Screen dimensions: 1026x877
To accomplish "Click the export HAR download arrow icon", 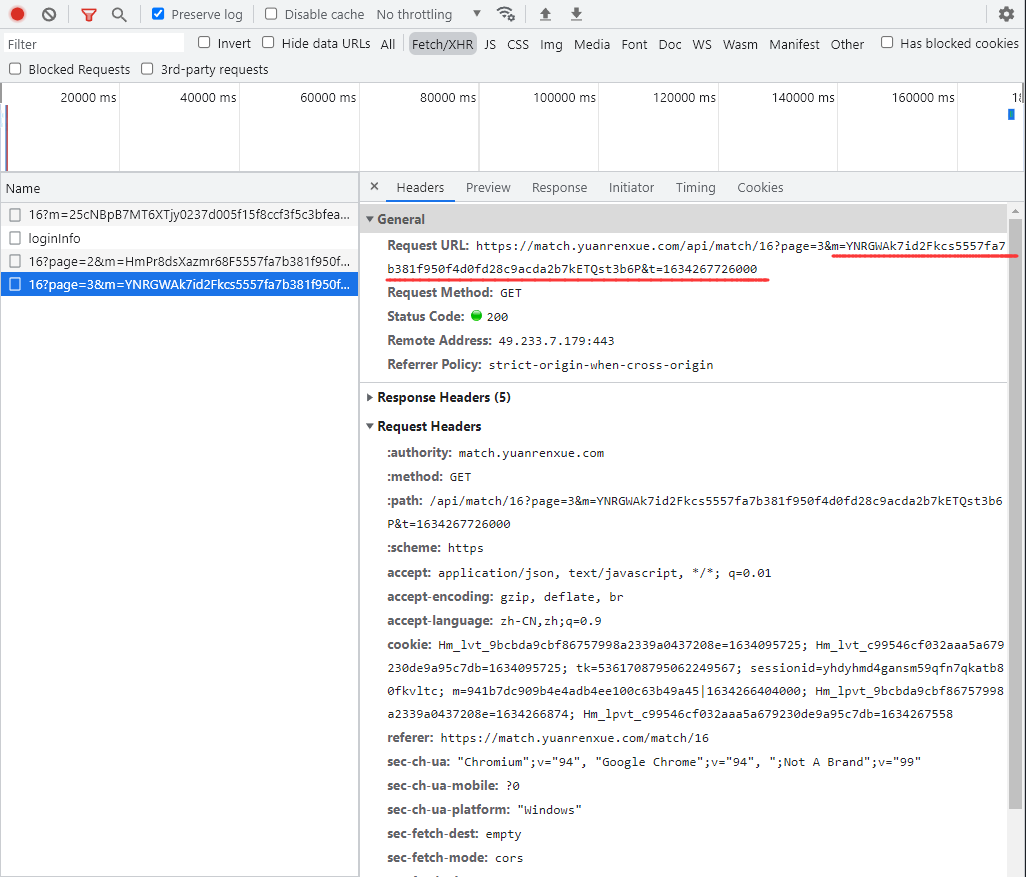I will pos(576,14).
